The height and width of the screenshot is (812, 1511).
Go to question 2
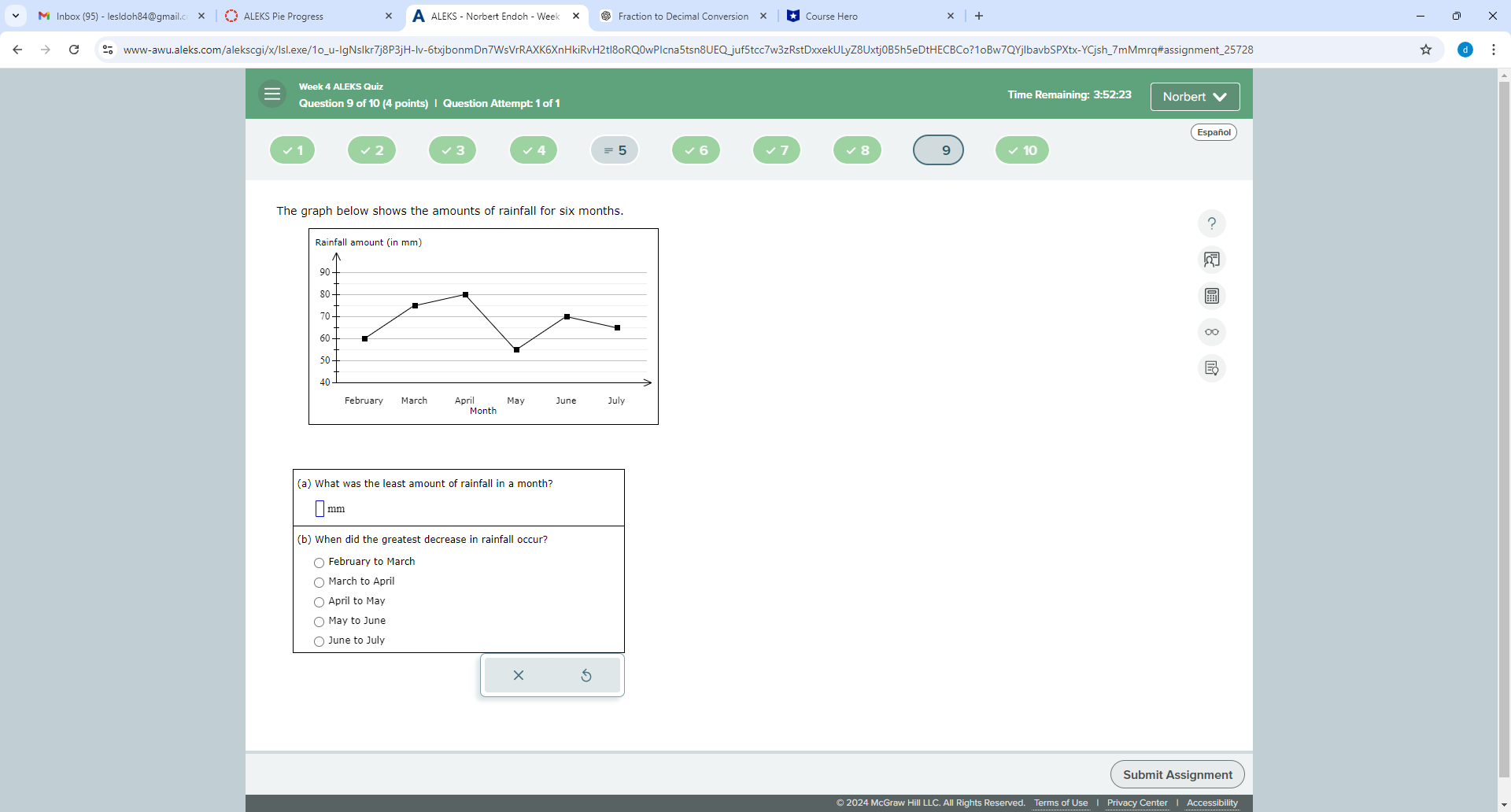(372, 150)
